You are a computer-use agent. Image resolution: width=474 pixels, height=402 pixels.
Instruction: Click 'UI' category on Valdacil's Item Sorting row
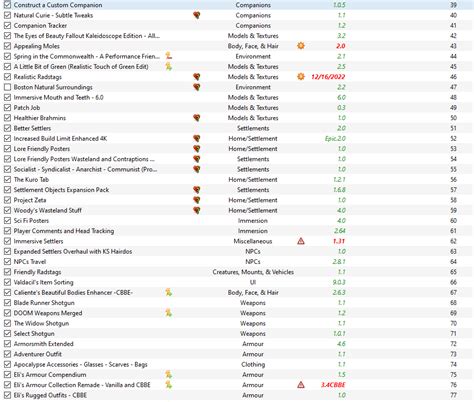253,282
